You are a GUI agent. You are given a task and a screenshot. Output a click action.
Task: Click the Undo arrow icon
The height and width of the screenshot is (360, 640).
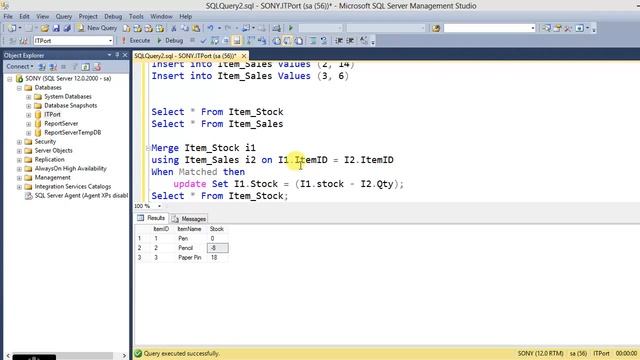[x=210, y=28]
